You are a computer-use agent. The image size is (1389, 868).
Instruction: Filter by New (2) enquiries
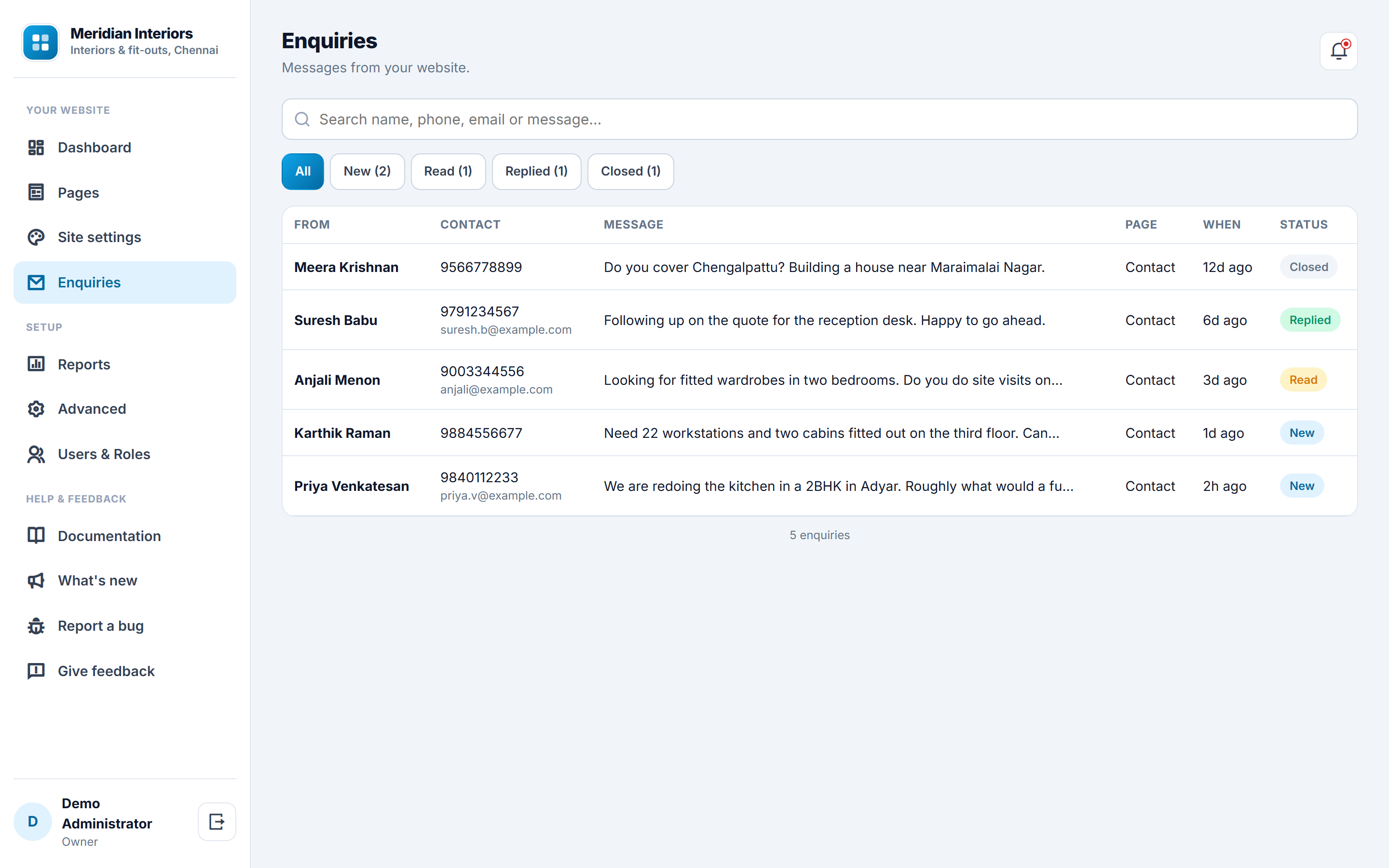(x=368, y=171)
